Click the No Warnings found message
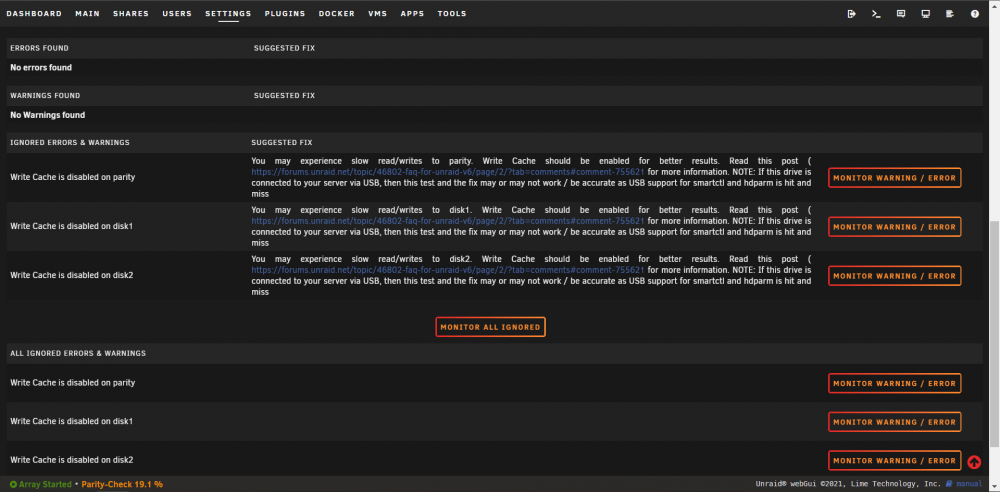Viewport: 1000px width, 492px height. pos(48,116)
